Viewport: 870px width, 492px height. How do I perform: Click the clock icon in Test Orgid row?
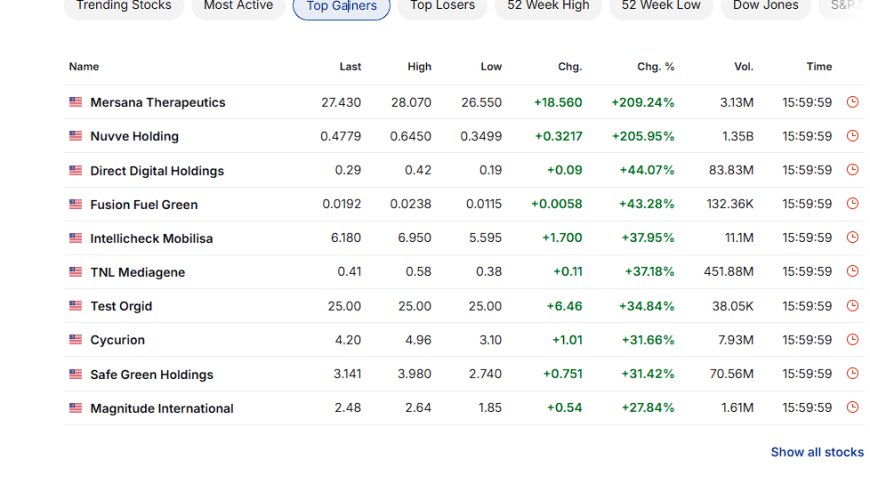tap(852, 306)
